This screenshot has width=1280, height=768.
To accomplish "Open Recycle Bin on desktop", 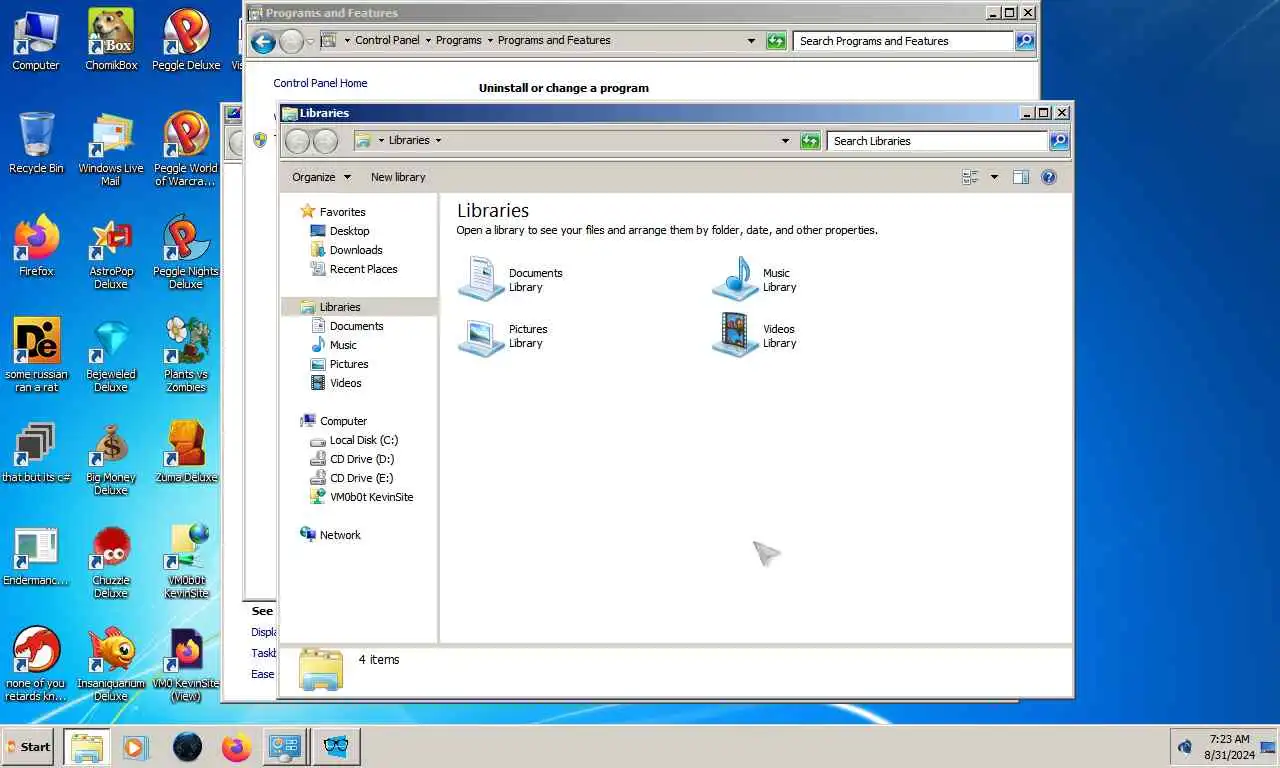I will point(36,143).
